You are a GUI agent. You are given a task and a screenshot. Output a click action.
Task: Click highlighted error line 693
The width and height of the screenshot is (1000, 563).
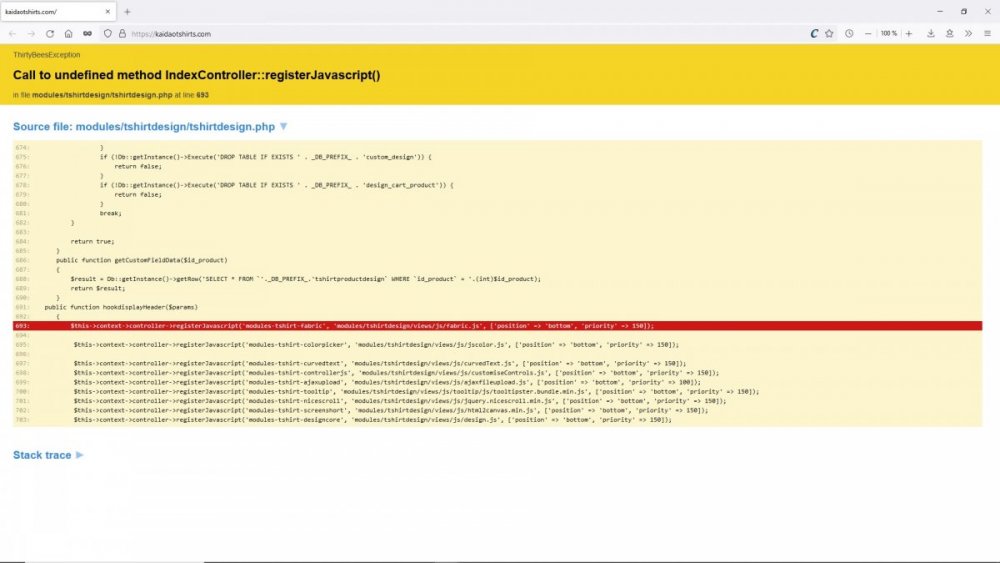[497, 326]
